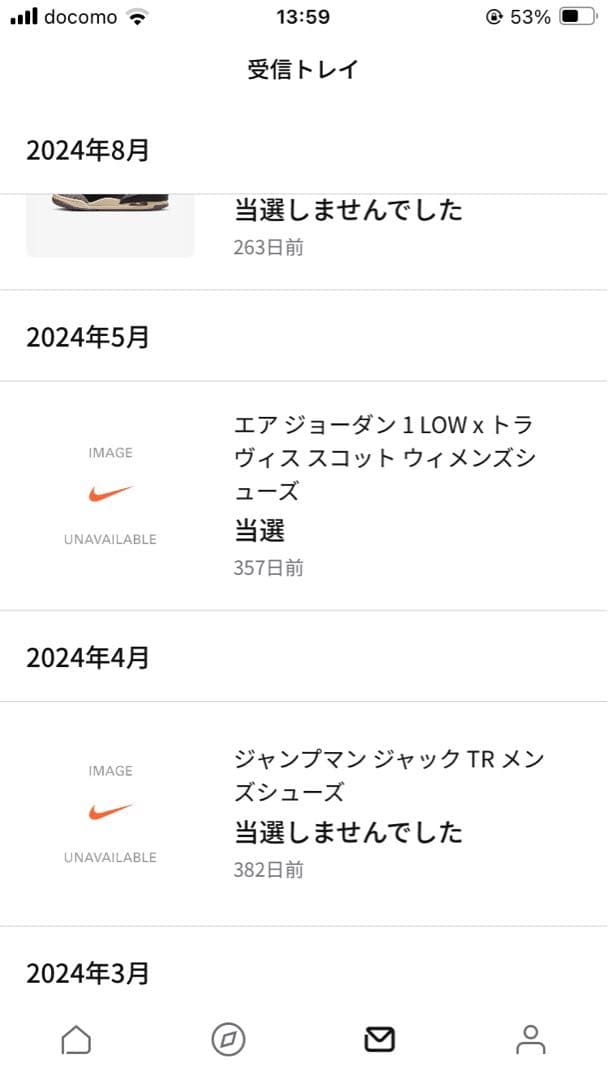Tap the Nike swoosh in the Jumpman Jack thumbnail

[110, 812]
